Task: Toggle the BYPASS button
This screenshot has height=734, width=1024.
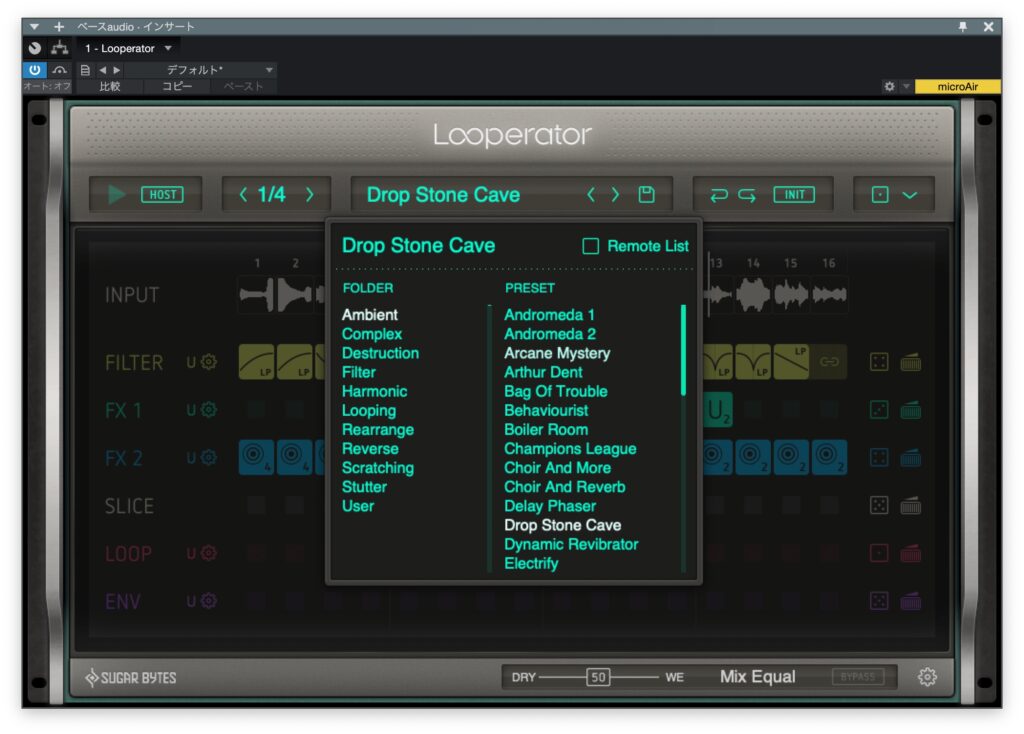Action: (858, 677)
